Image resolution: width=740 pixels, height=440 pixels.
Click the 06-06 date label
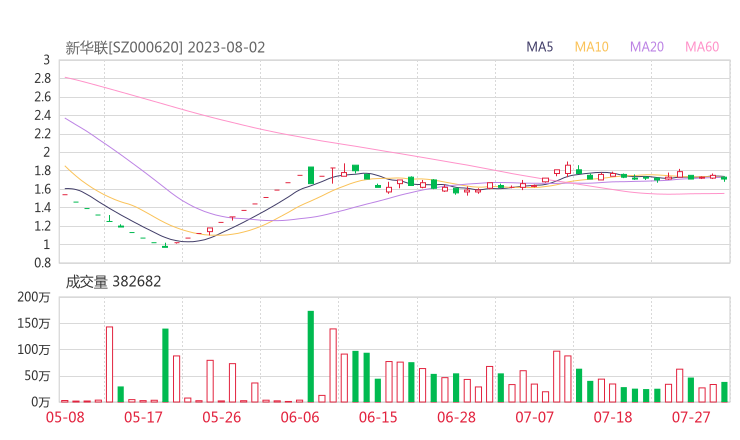click(x=300, y=417)
